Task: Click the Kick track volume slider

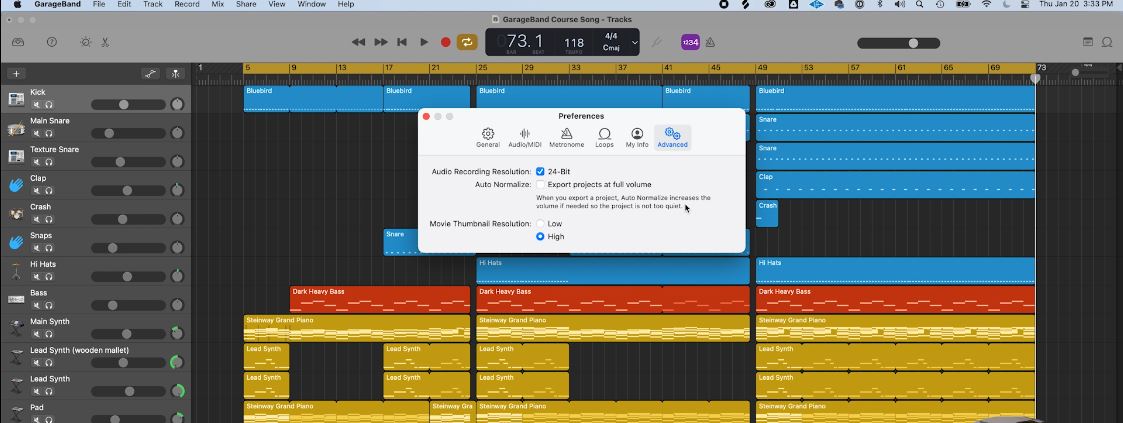Action: point(128,104)
